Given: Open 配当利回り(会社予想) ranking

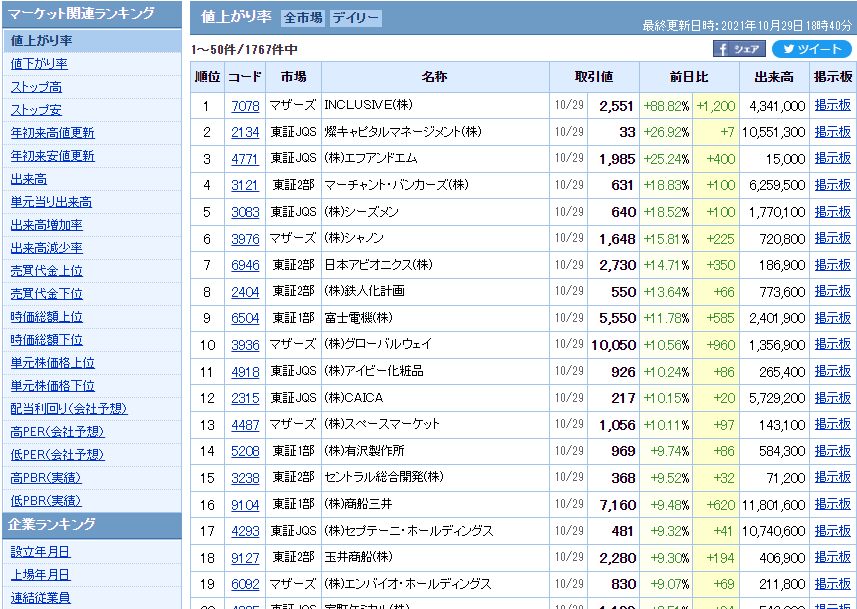Looking at the screenshot, I should click(69, 408).
